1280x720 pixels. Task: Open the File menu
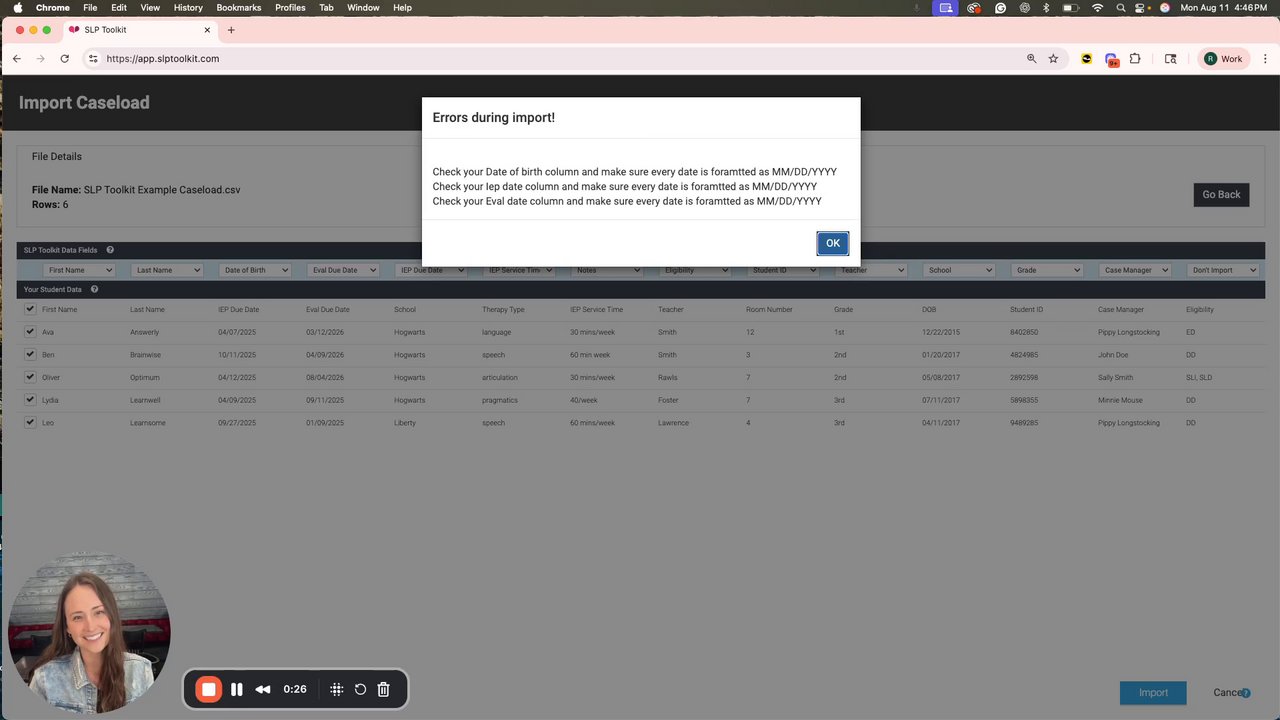click(x=90, y=7)
